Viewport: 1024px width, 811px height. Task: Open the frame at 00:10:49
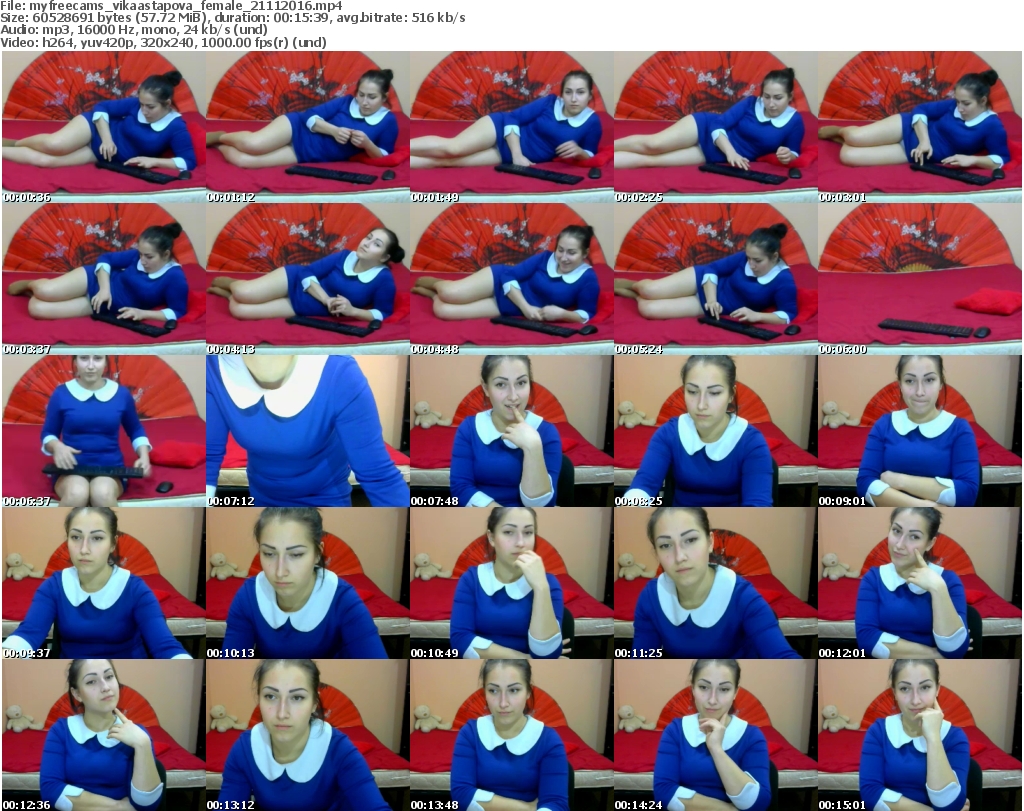(x=511, y=583)
